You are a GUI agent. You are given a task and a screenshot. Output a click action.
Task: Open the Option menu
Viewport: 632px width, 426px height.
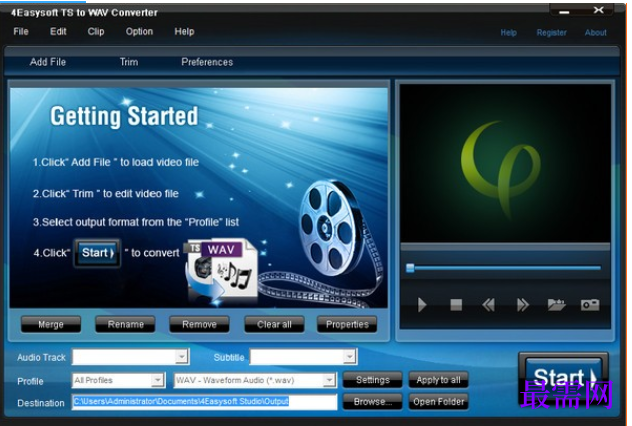(x=139, y=31)
